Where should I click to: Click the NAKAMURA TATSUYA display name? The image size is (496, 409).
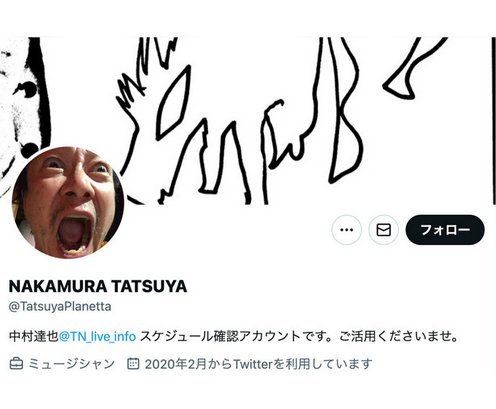98,286
